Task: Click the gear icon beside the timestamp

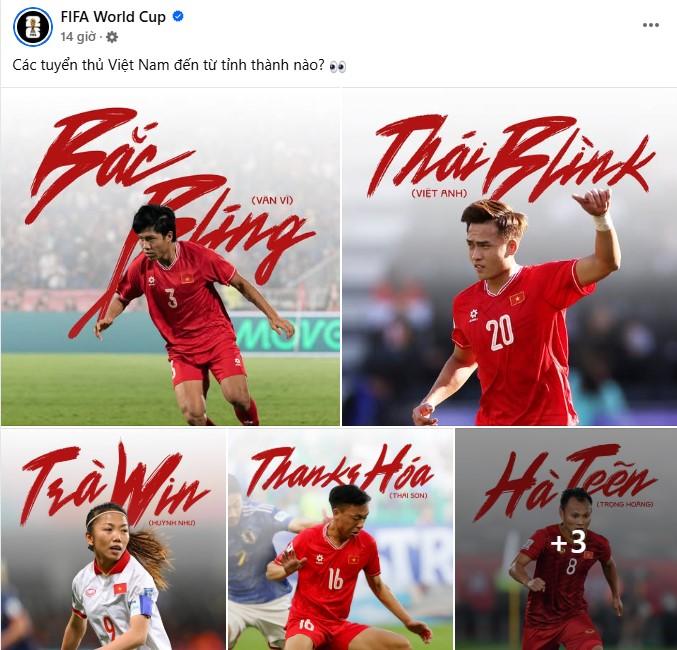Action: pos(112,37)
